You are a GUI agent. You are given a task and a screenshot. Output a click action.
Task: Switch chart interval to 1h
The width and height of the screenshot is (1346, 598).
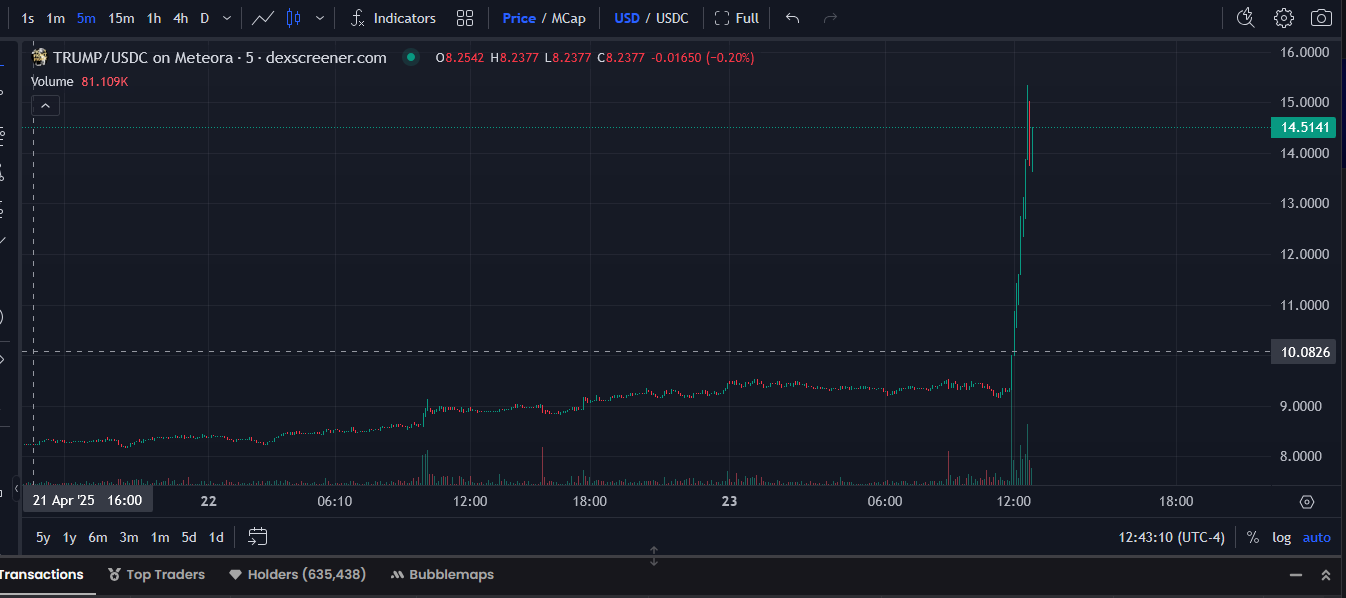click(154, 18)
